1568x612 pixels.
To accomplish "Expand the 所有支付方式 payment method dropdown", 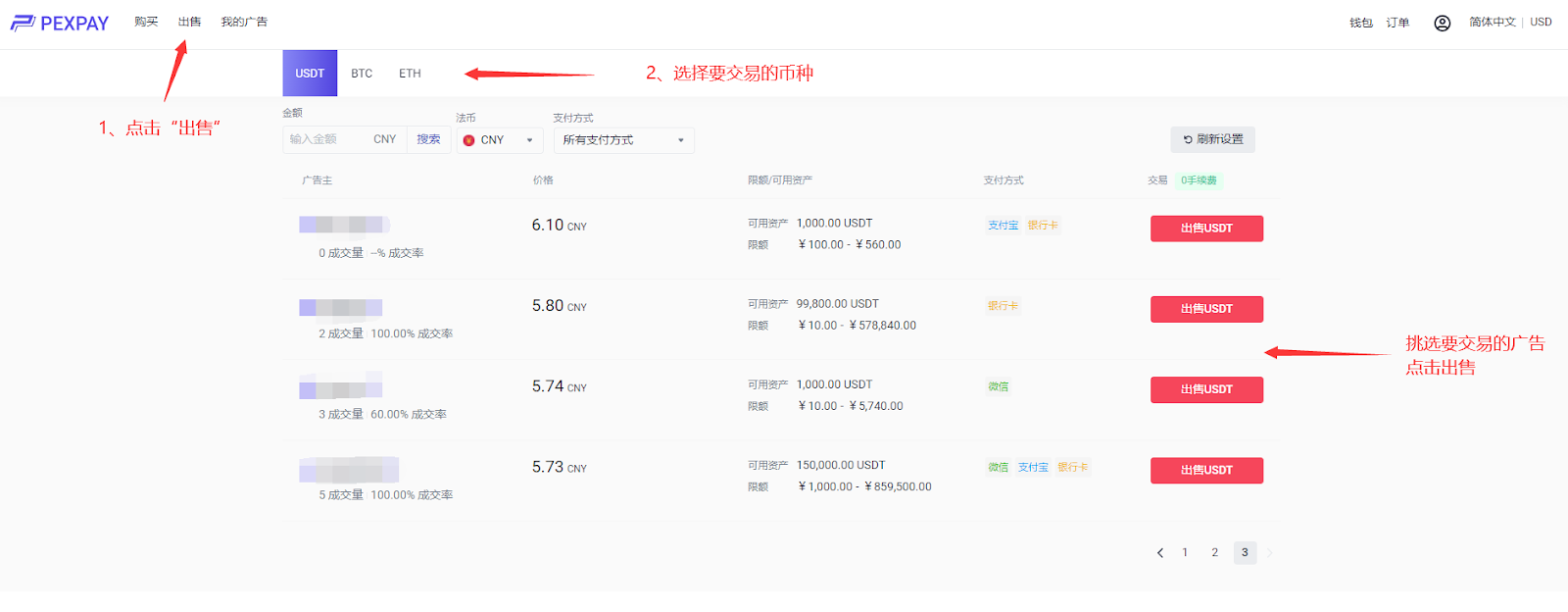I will pyautogui.click(x=623, y=140).
